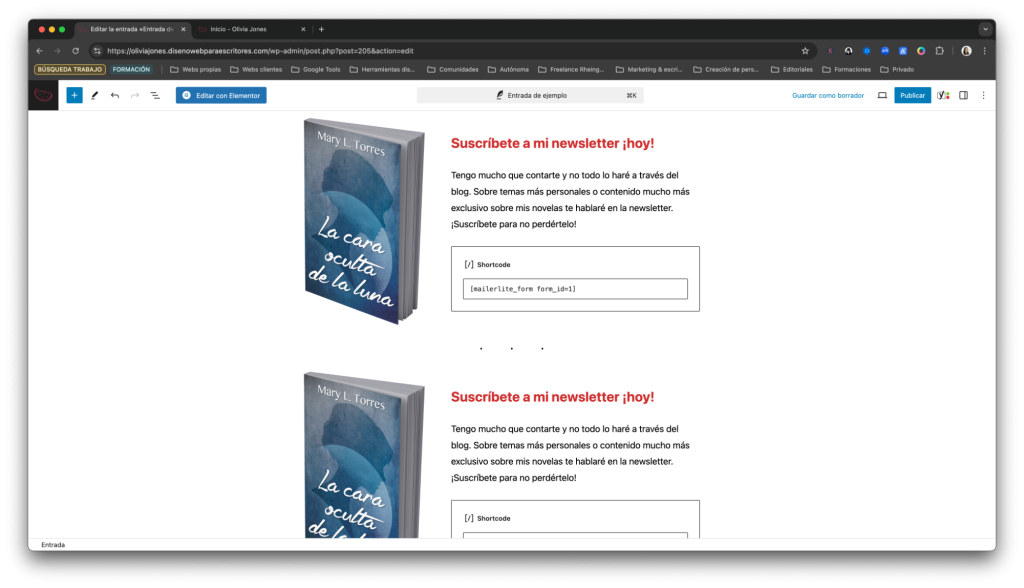Open the editor options three-dot menu
Viewport: 1024px width, 588px height.
(x=983, y=95)
